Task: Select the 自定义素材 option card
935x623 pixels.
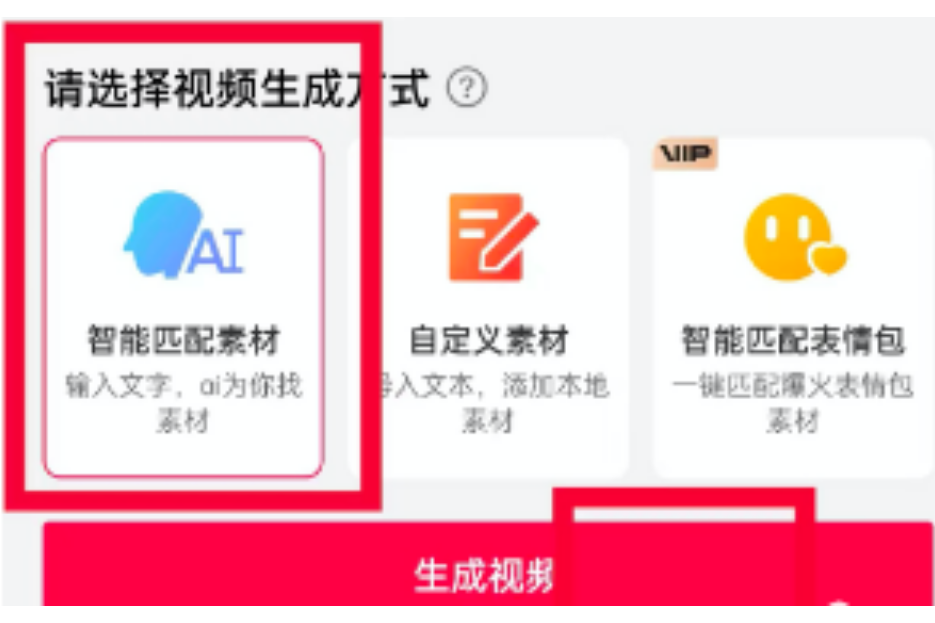Action: [489, 308]
